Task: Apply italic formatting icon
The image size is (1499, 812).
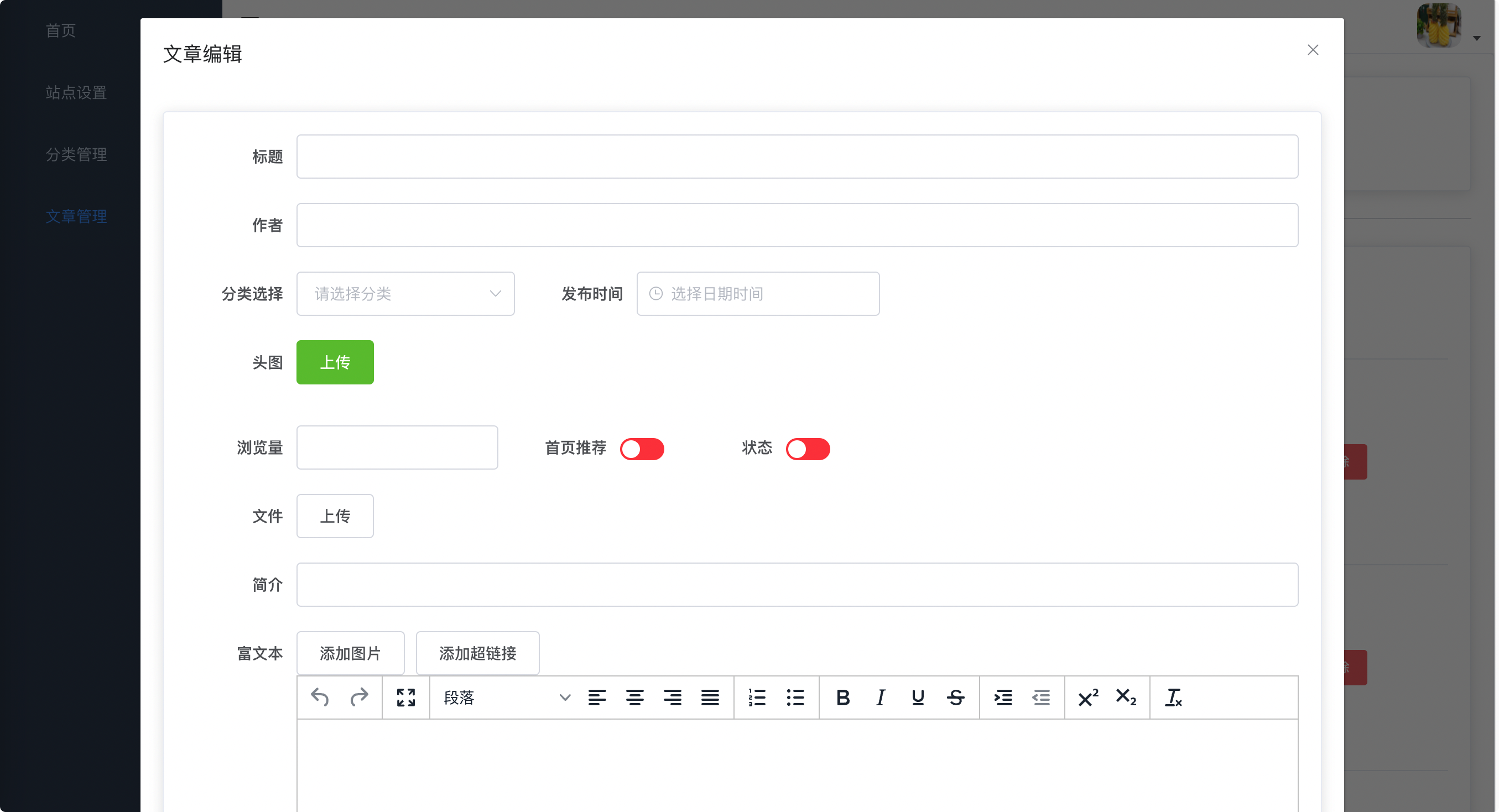Action: (881, 697)
